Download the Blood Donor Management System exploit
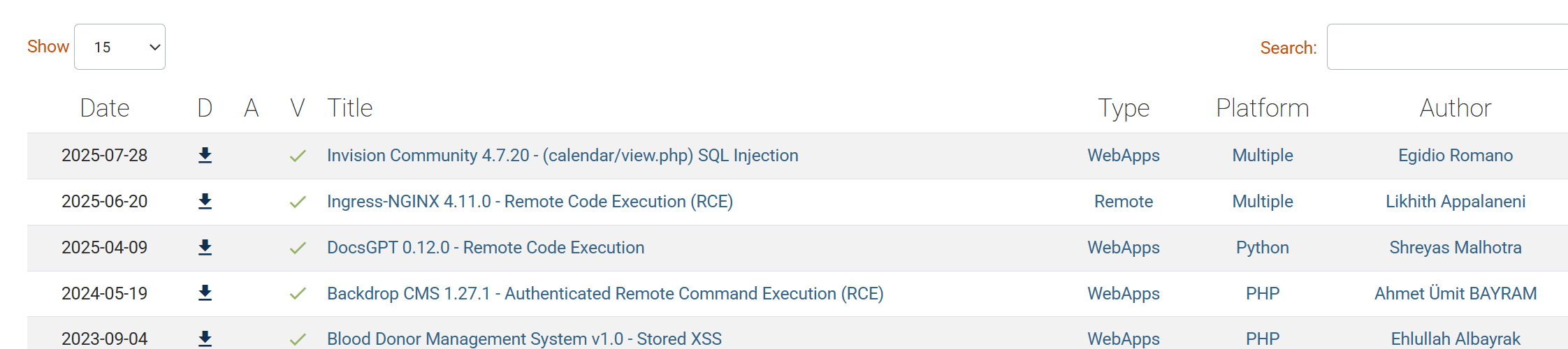Viewport: 1568px width, 349px height. pos(205,339)
